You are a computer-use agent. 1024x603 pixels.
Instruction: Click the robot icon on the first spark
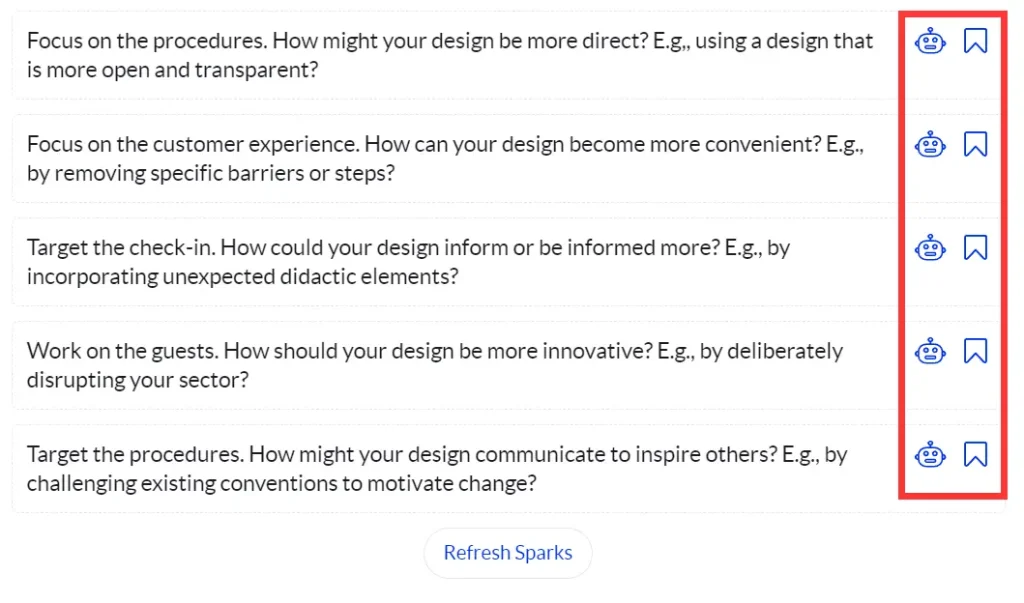[931, 41]
